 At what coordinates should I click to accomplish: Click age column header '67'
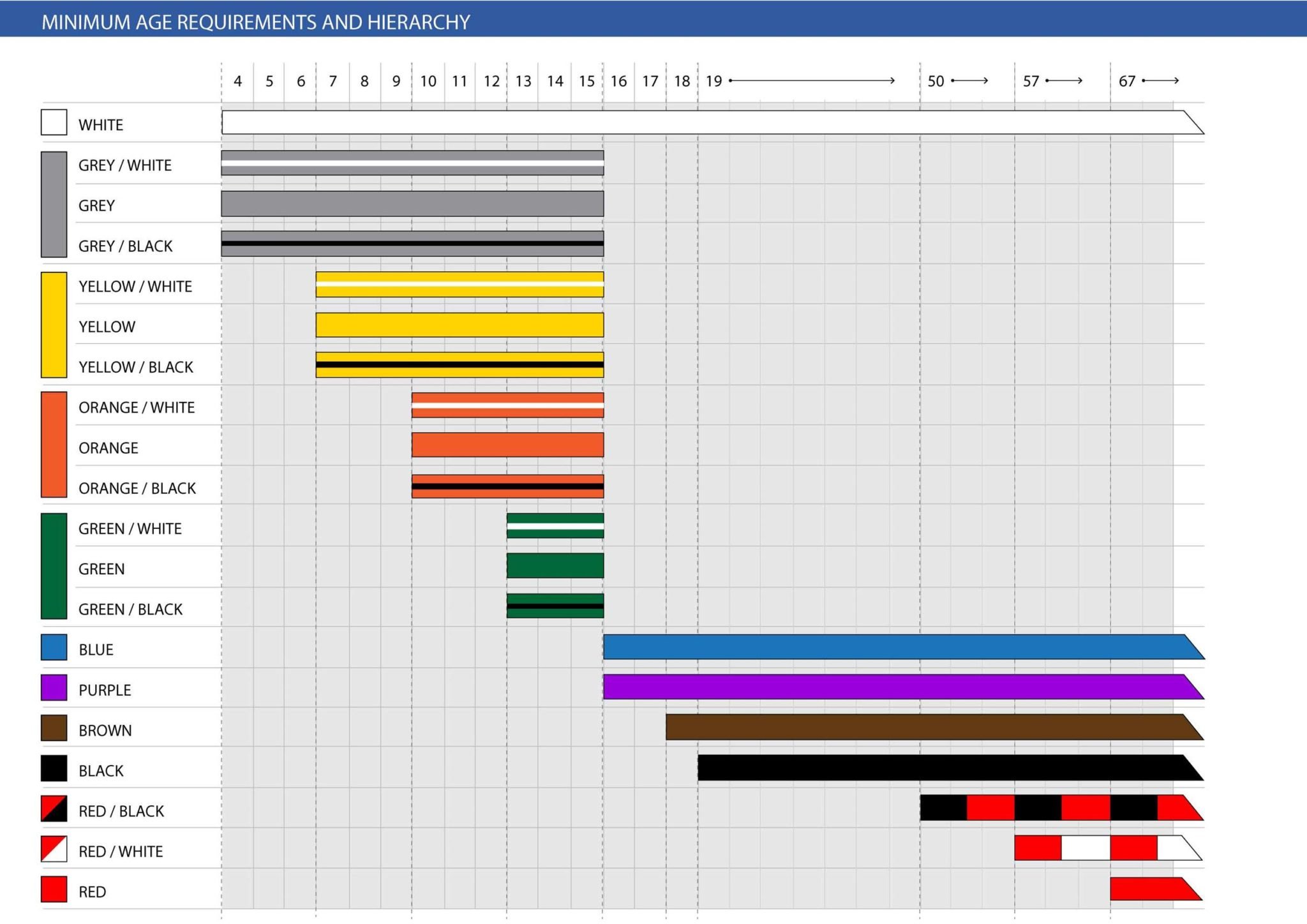1127,81
